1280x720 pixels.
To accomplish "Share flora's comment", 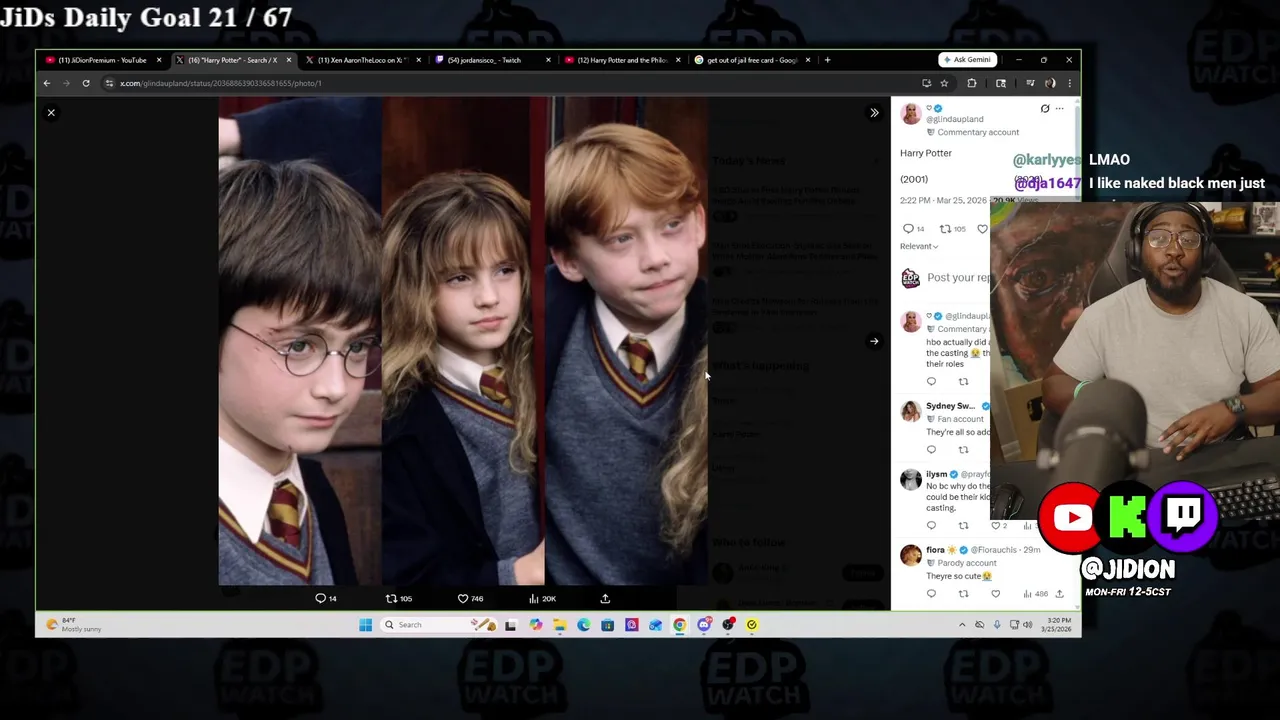I will tap(1059, 594).
